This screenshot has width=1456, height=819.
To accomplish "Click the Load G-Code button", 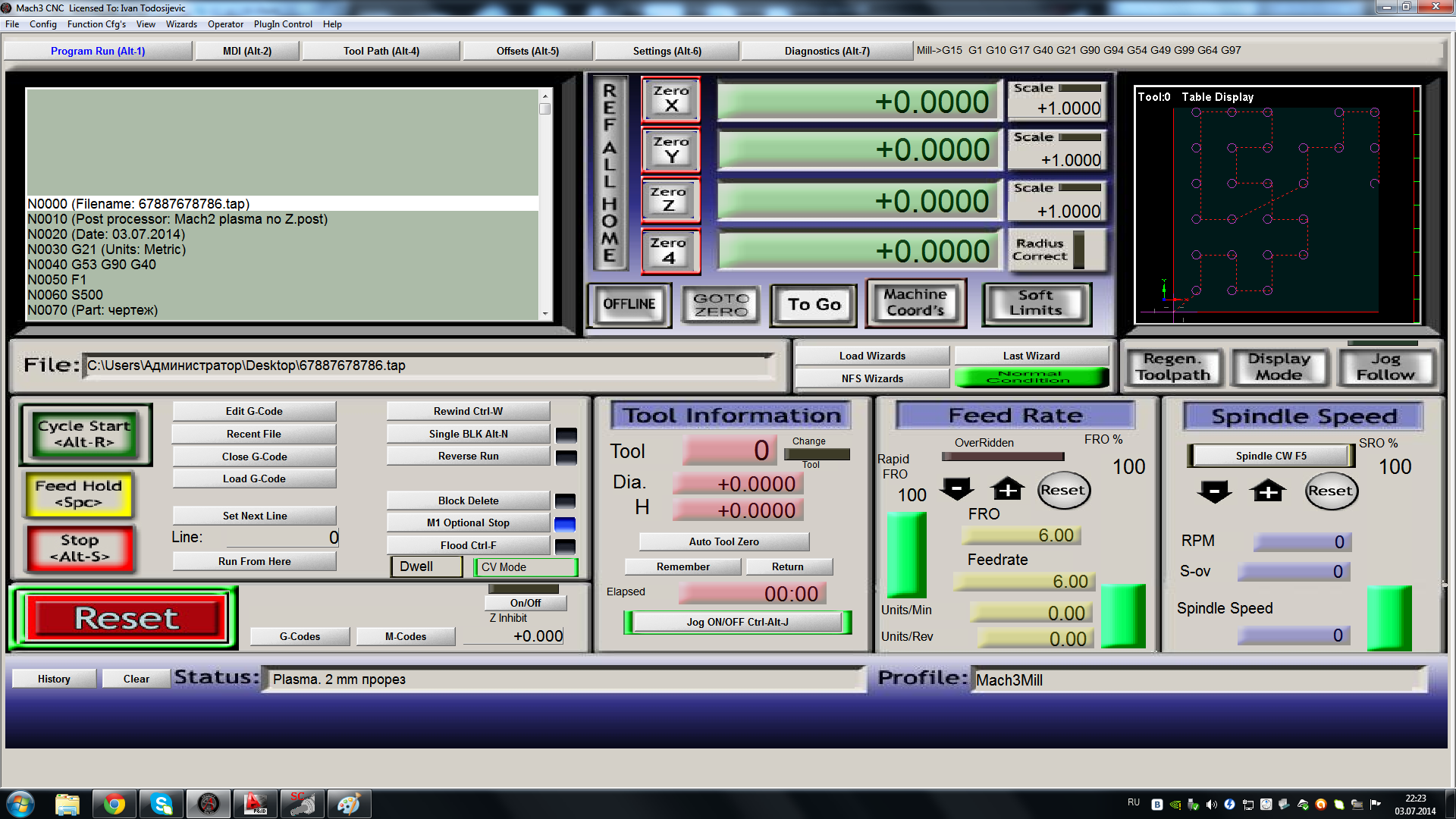I will 254,479.
